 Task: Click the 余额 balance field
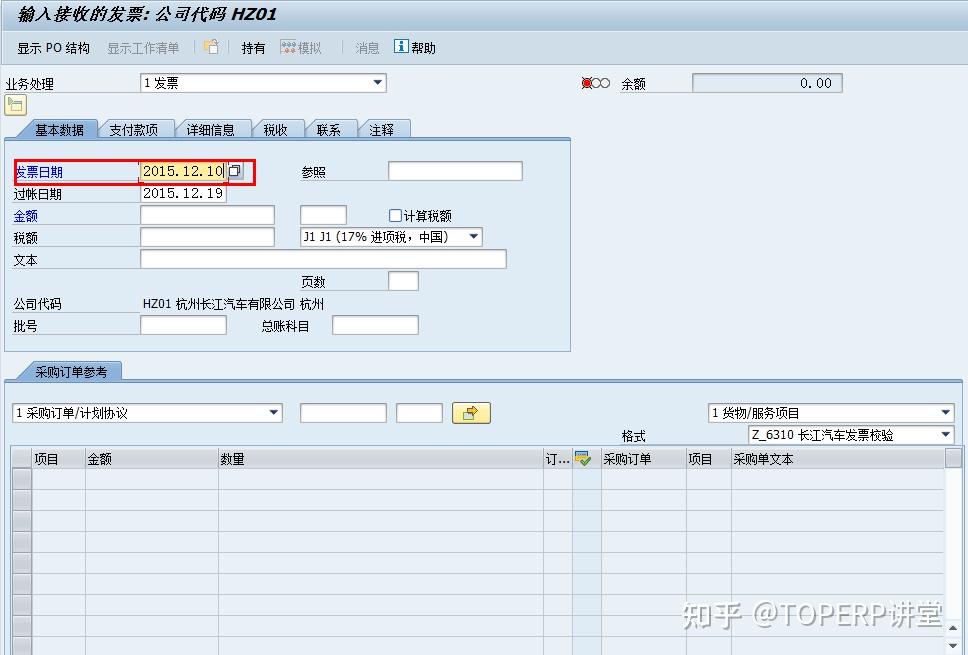(767, 83)
